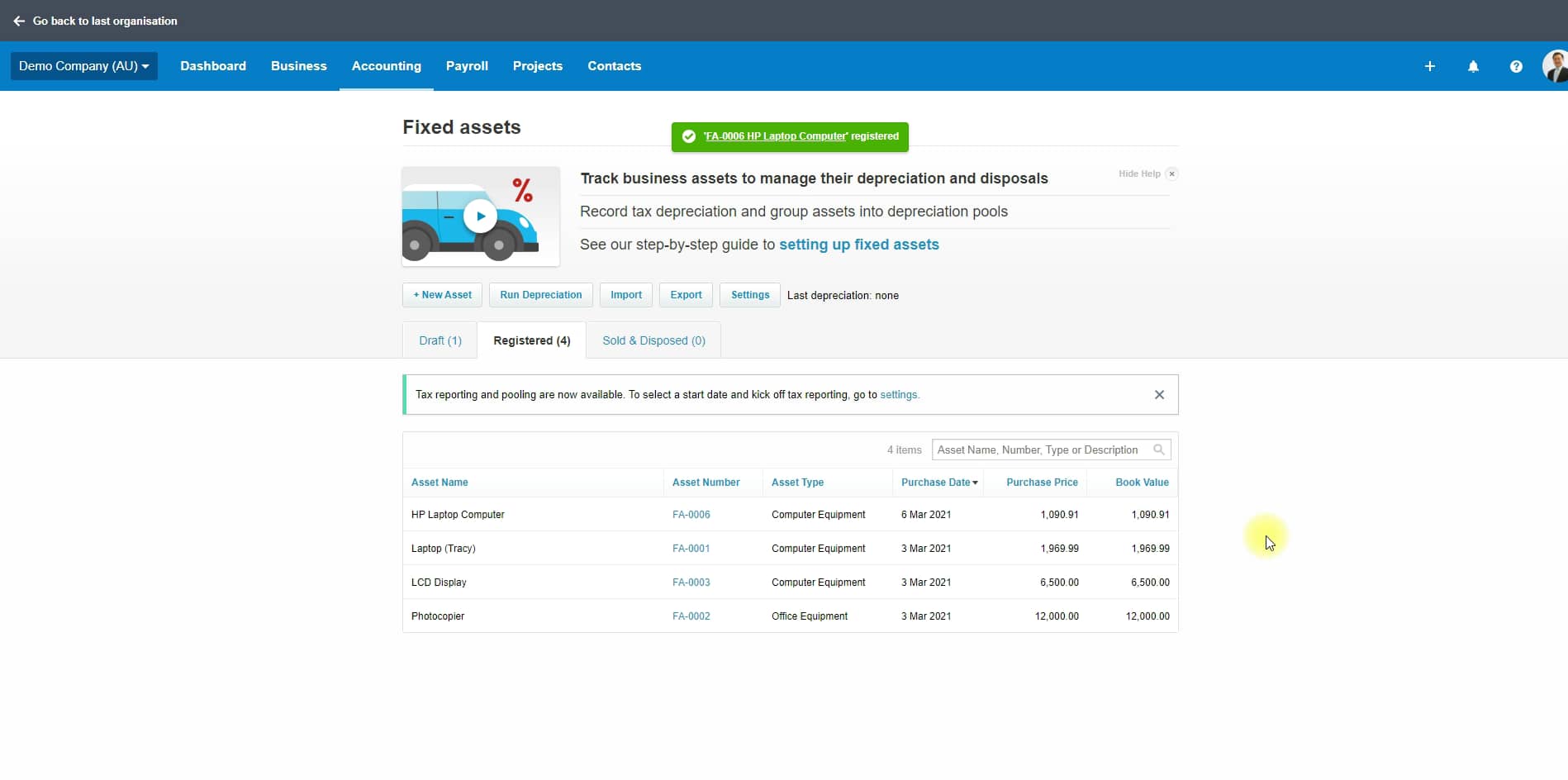
Task: Click the New Asset button
Action: [x=441, y=295]
